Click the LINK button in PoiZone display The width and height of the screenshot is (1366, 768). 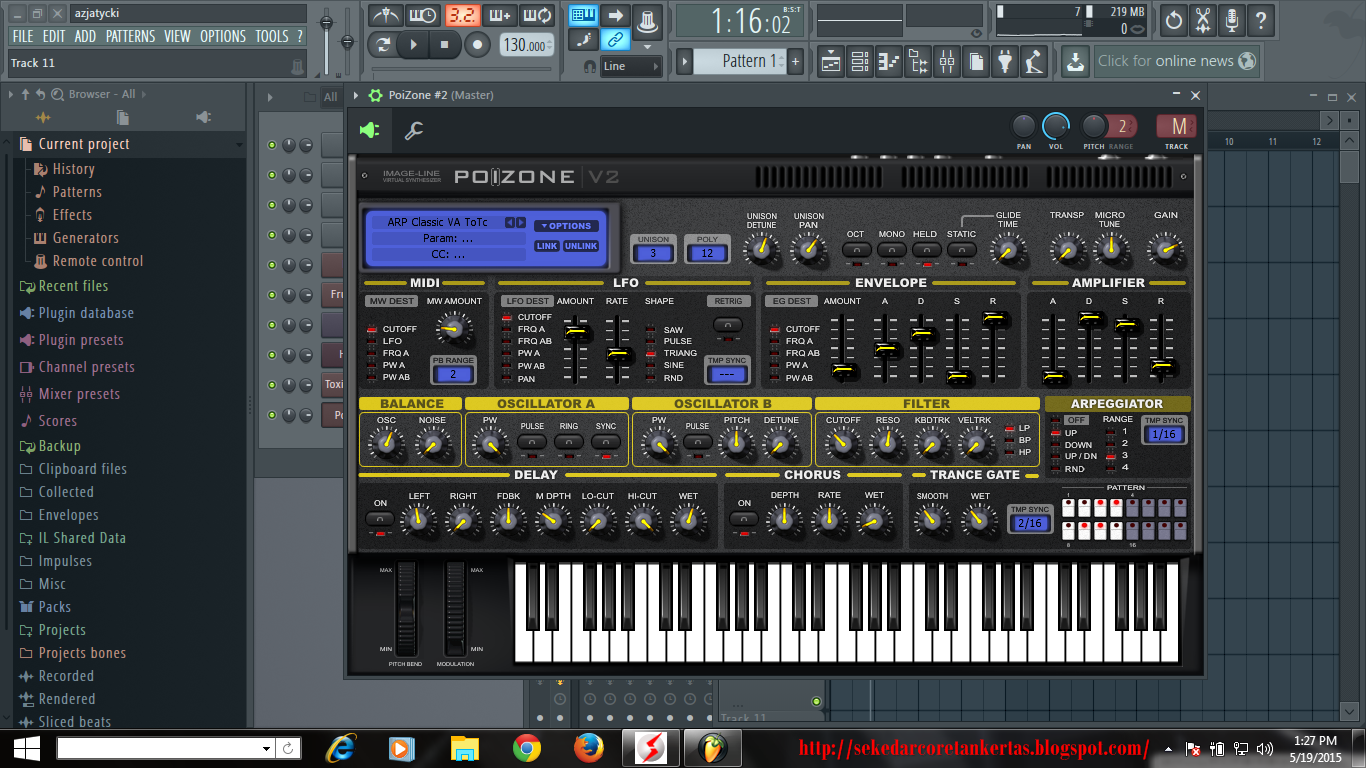[x=547, y=246]
